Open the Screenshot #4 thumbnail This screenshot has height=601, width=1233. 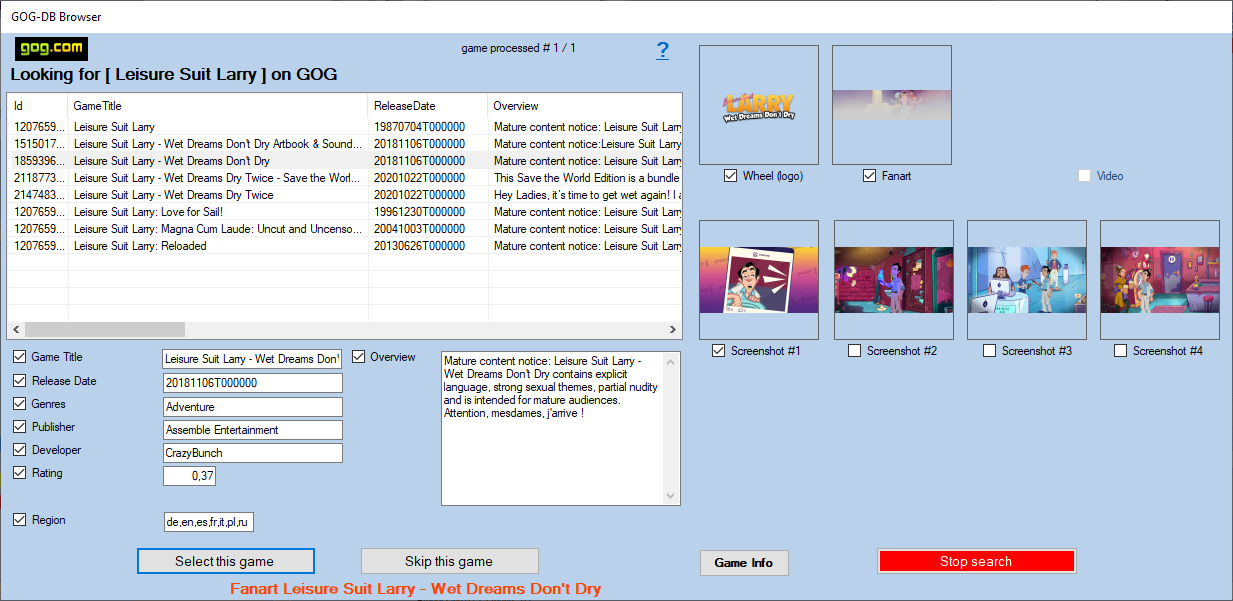[x=1159, y=279]
